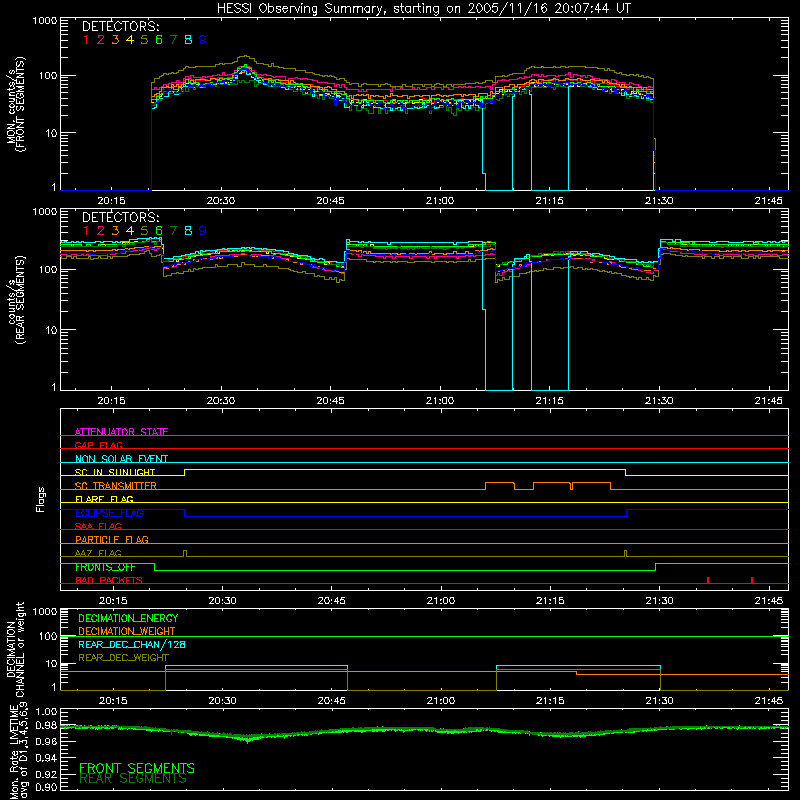Screen dimensions: 800x800
Task: Click detector 2 in the front segments legend
Action: coord(101,40)
